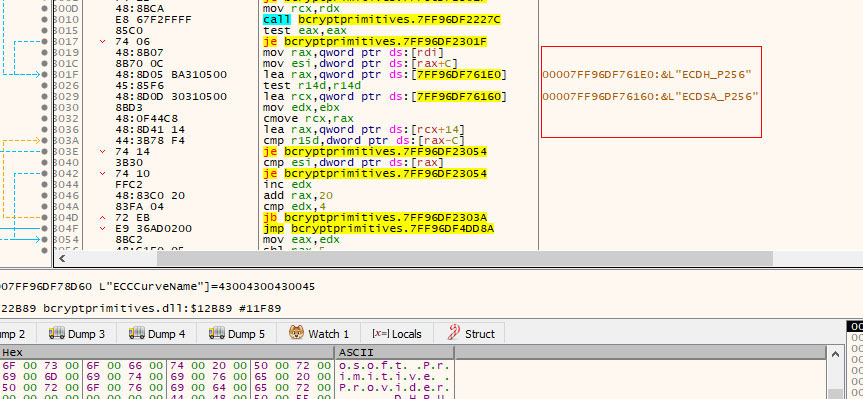
Task: Click the dog face icon on Watch 1
Action: pyautogui.click(x=297, y=333)
